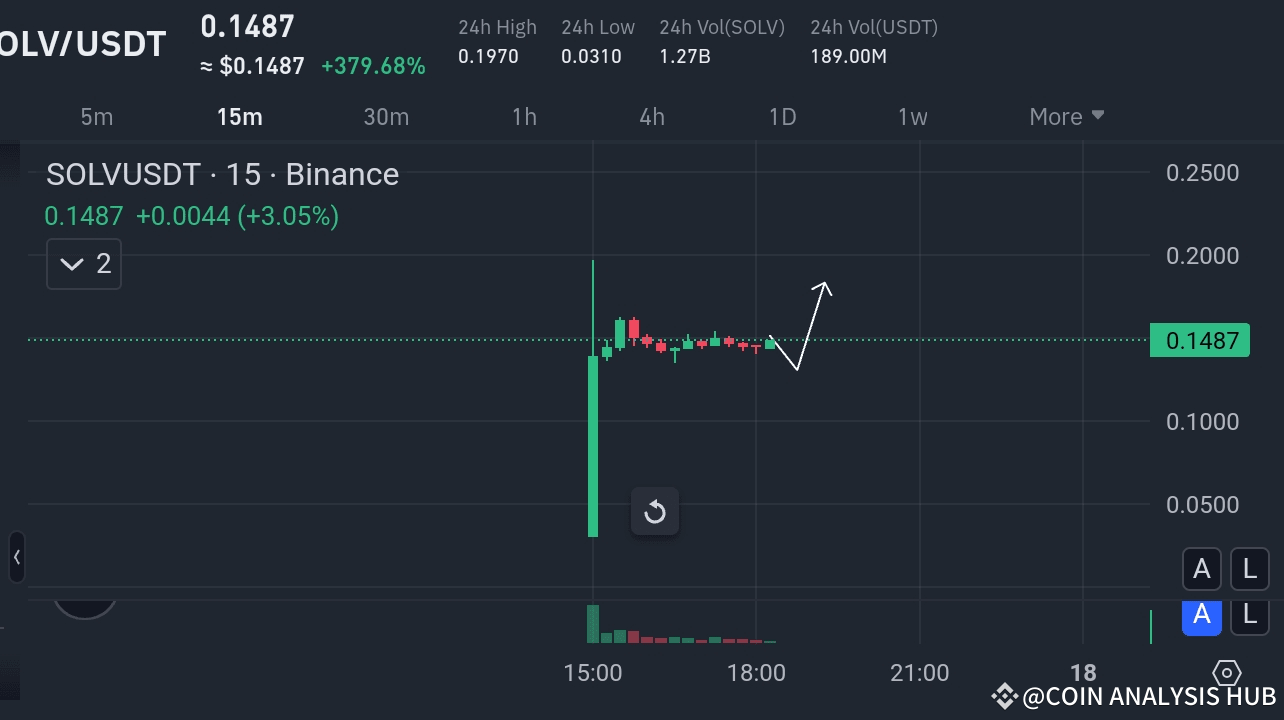This screenshot has height=720, width=1284.
Task: Click the chart reload circular-arrow icon
Action: pos(655,511)
